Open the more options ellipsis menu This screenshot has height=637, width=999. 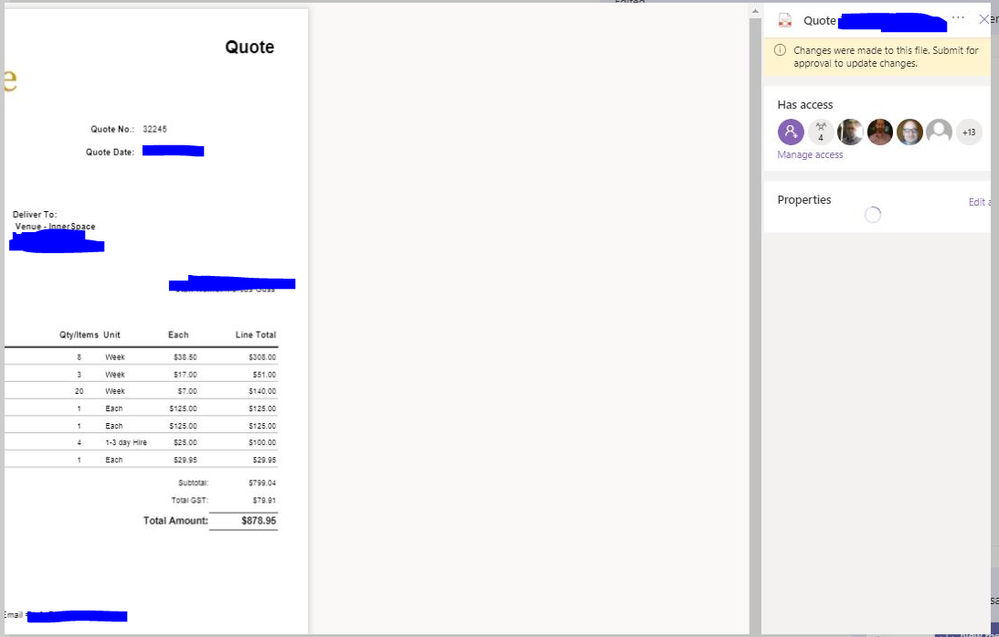pyautogui.click(x=958, y=18)
